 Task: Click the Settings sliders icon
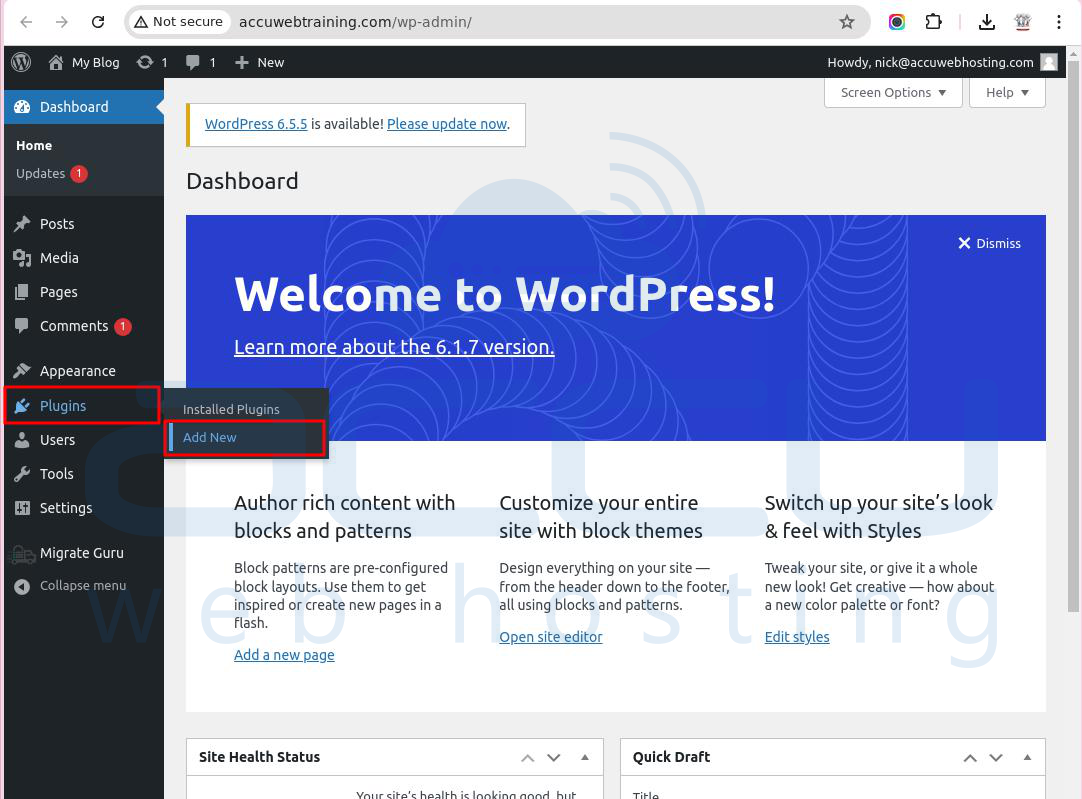[22, 508]
